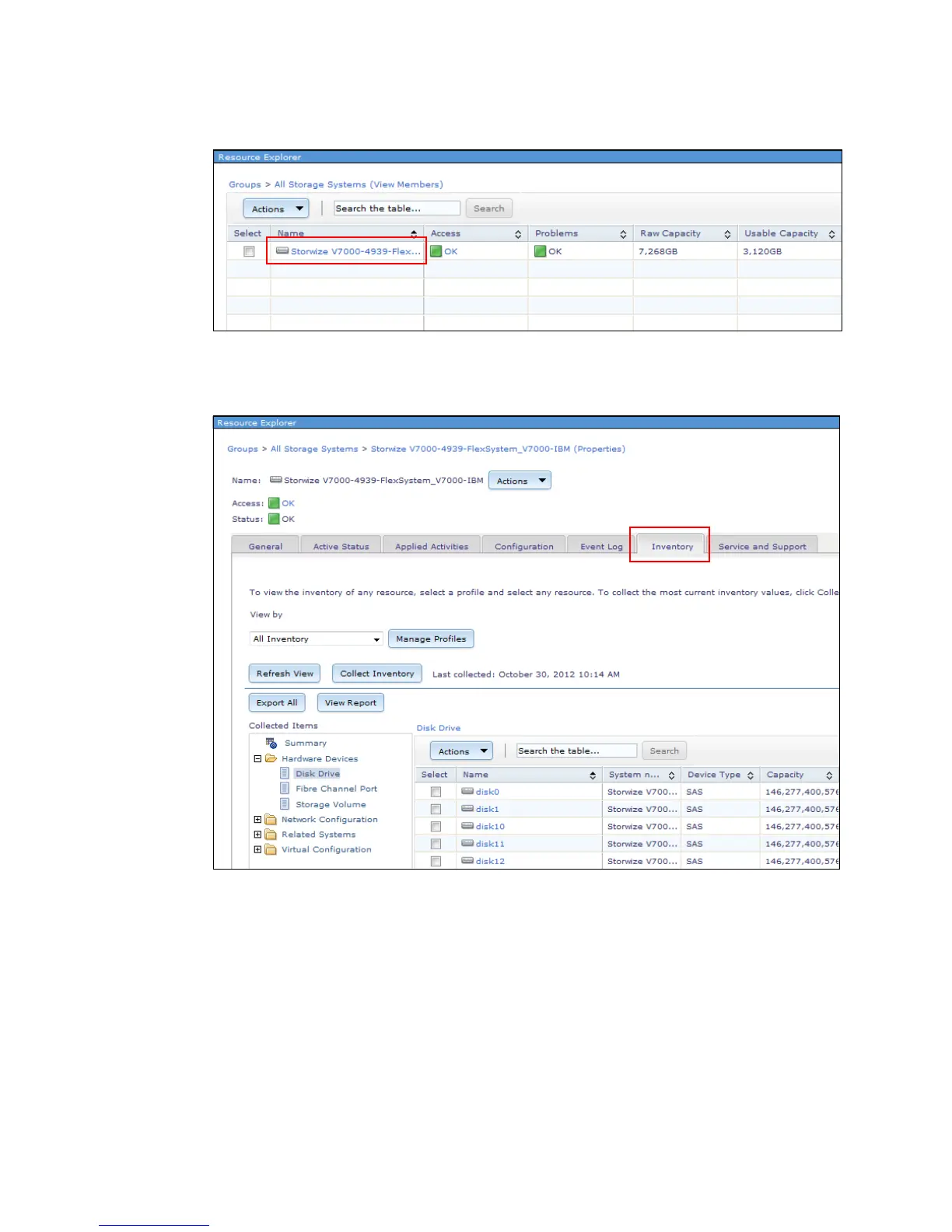Click the Refresh View button

(285, 674)
